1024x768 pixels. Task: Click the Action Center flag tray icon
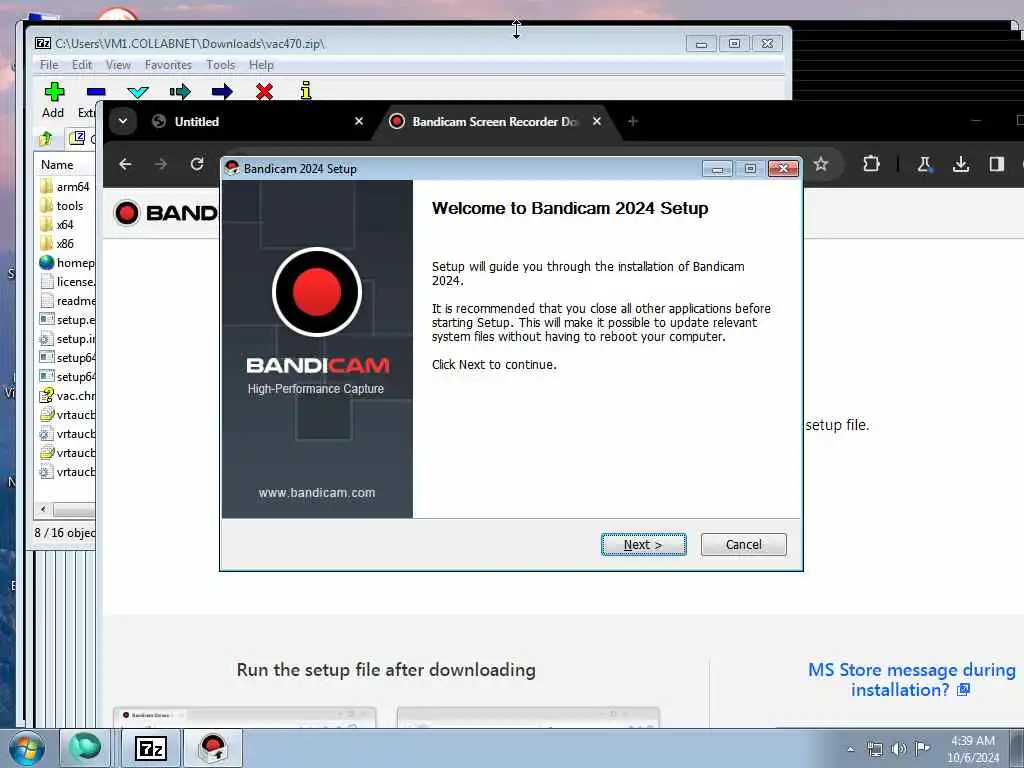[x=922, y=749]
